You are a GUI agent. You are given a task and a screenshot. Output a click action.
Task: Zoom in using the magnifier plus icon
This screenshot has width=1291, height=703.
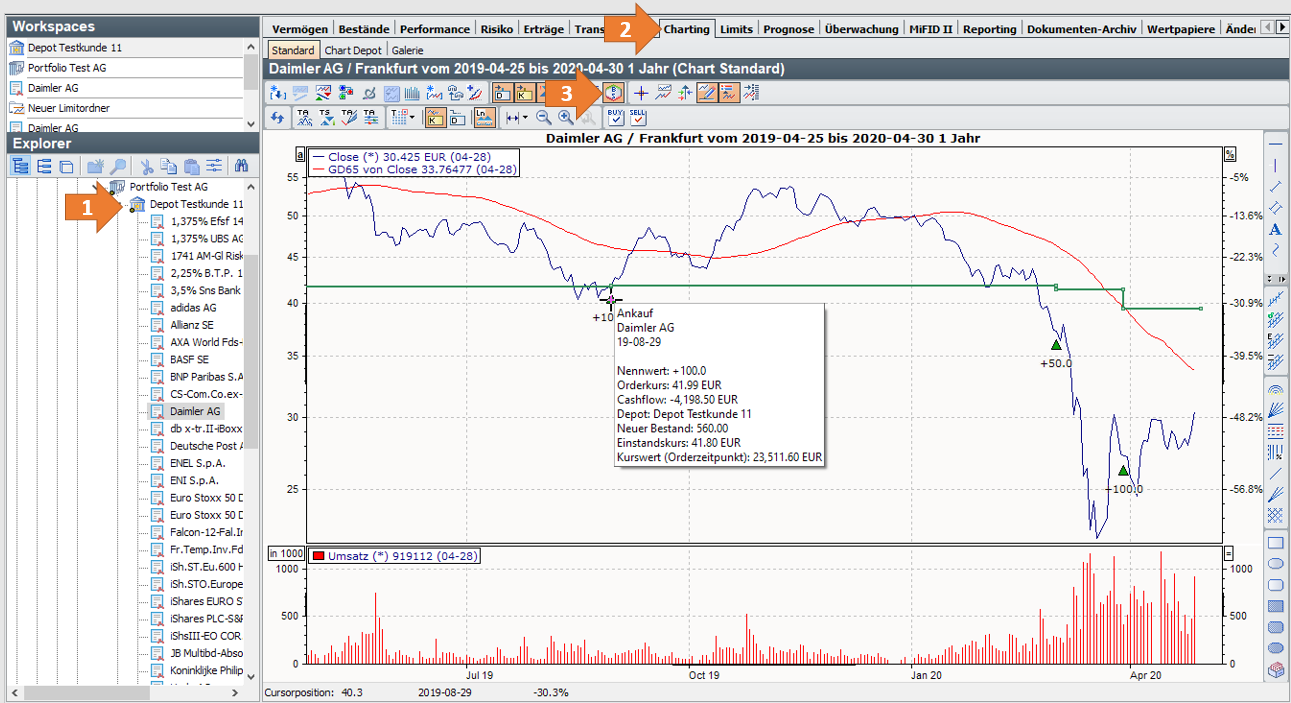tap(566, 117)
